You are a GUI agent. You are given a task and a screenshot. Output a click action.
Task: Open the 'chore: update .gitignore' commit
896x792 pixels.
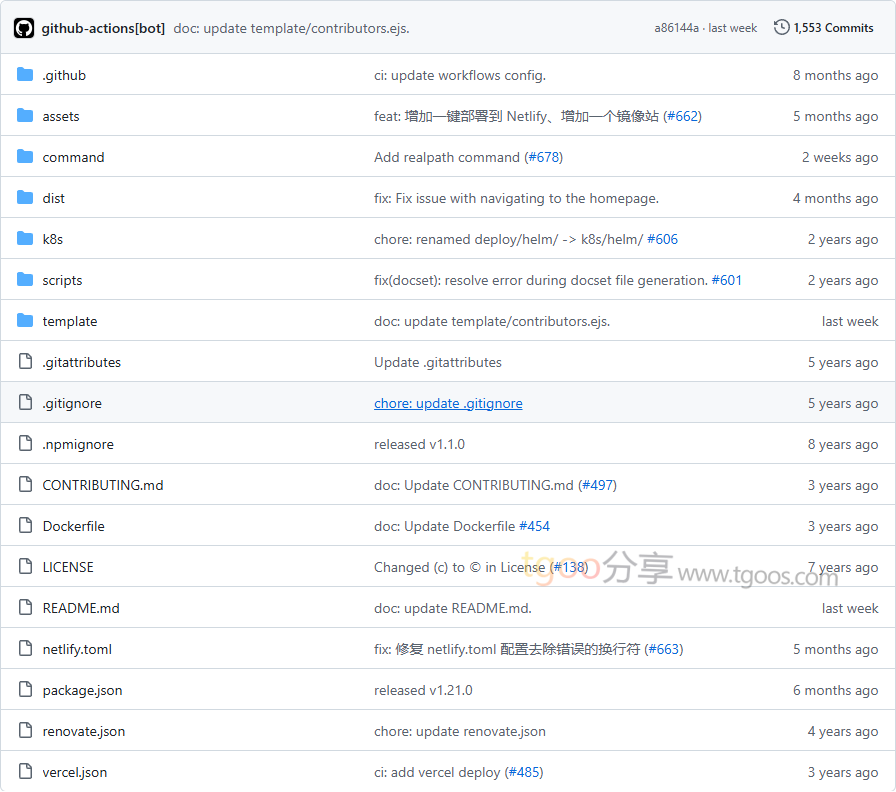(x=448, y=403)
